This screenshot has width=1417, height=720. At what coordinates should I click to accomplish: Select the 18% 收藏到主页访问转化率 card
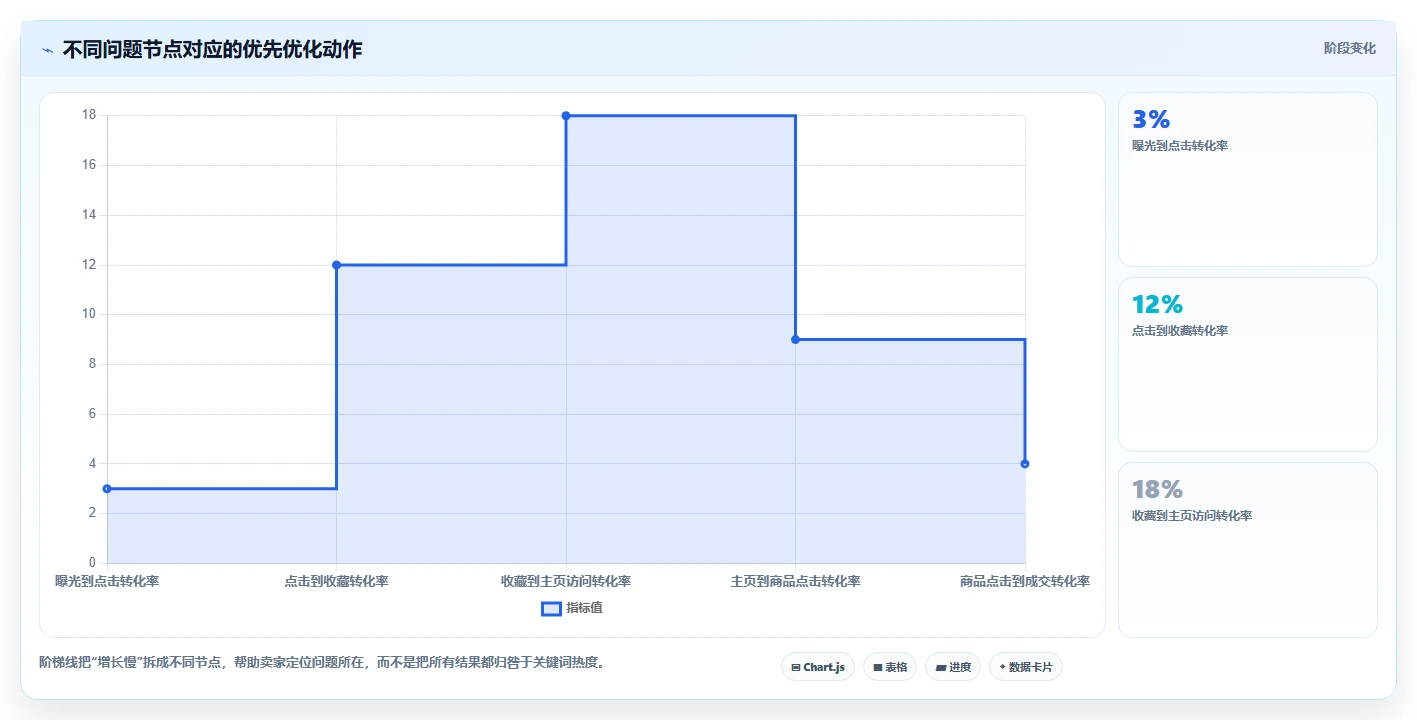pyautogui.click(x=1248, y=550)
